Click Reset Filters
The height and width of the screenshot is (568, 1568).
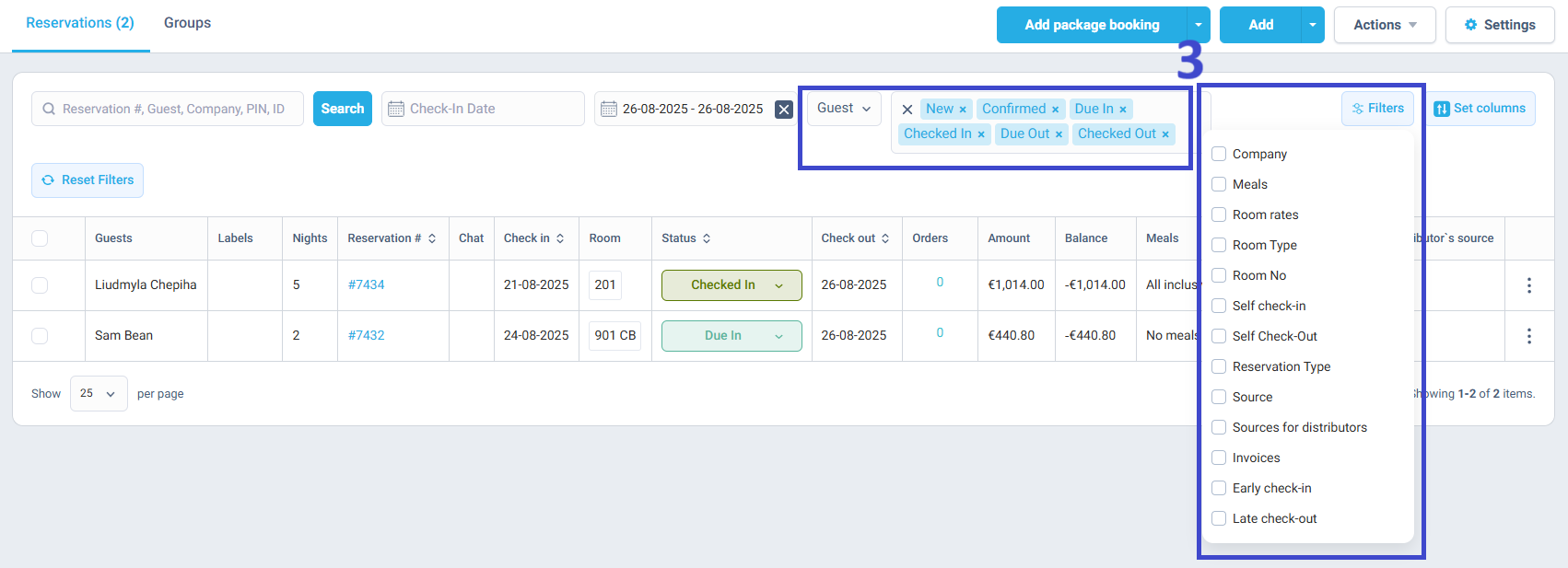(x=88, y=180)
